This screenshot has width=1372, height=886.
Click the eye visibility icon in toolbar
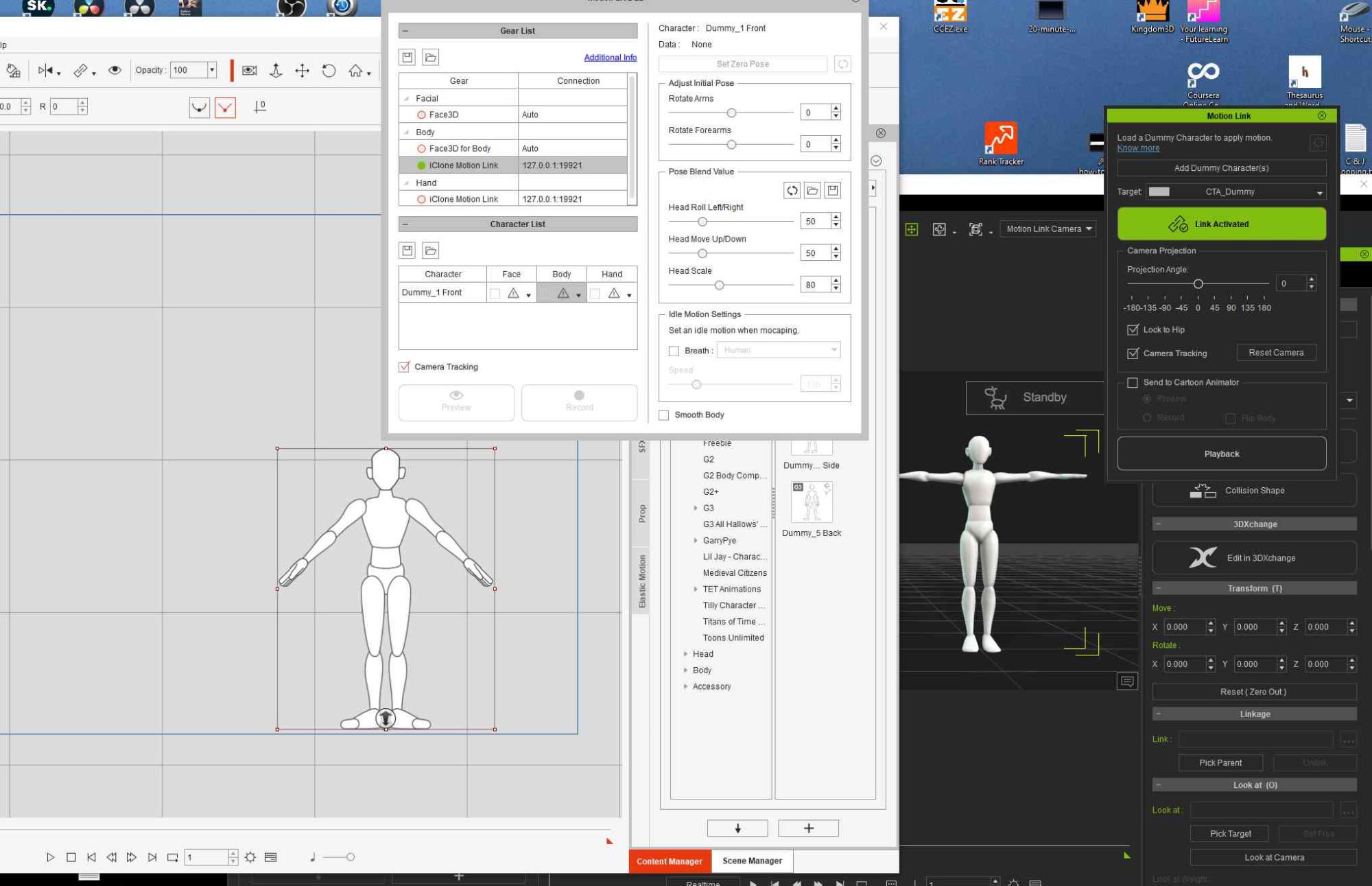tap(115, 70)
